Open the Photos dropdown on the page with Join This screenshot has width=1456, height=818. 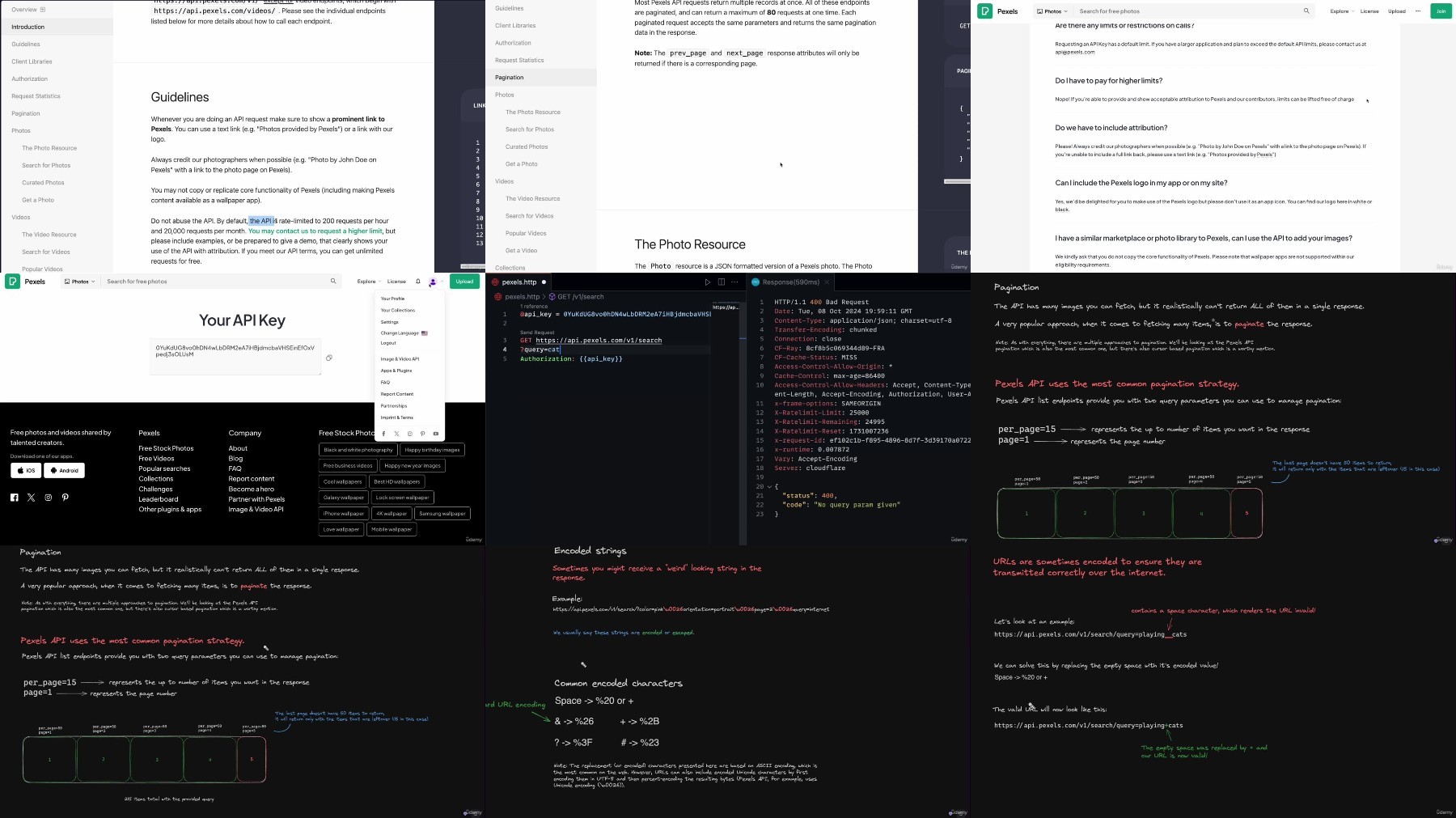coord(1052,11)
